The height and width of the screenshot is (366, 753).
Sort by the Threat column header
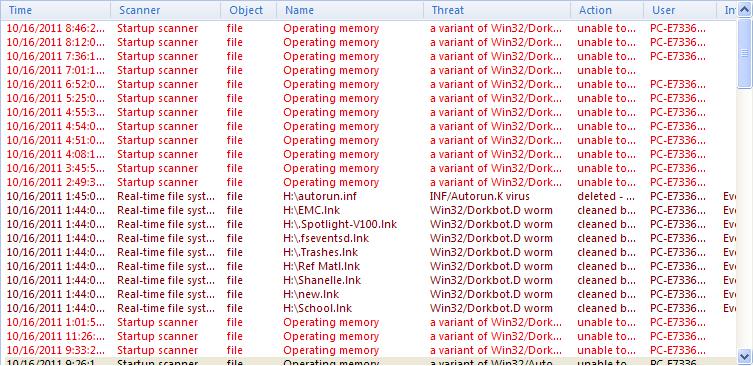pos(497,10)
